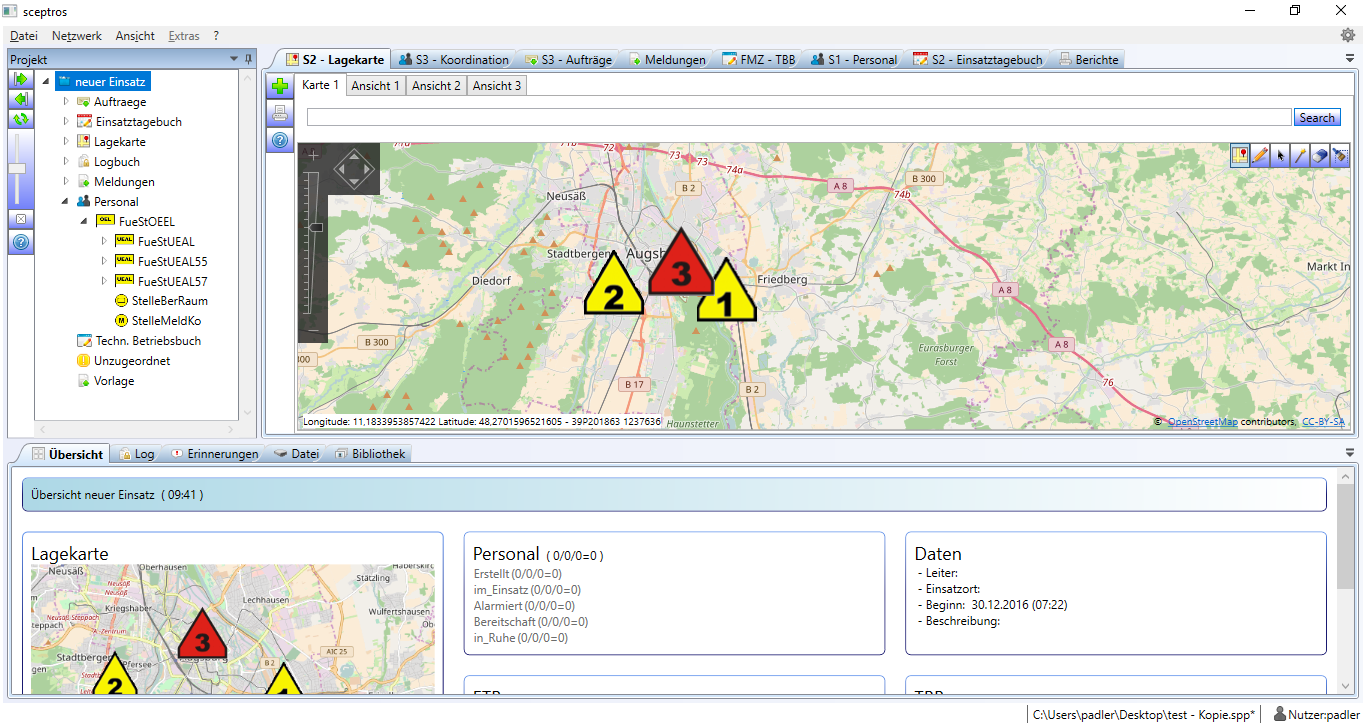The image size is (1366, 728).
Task: Click yellow triangle marker 1 on map
Action: point(727,293)
